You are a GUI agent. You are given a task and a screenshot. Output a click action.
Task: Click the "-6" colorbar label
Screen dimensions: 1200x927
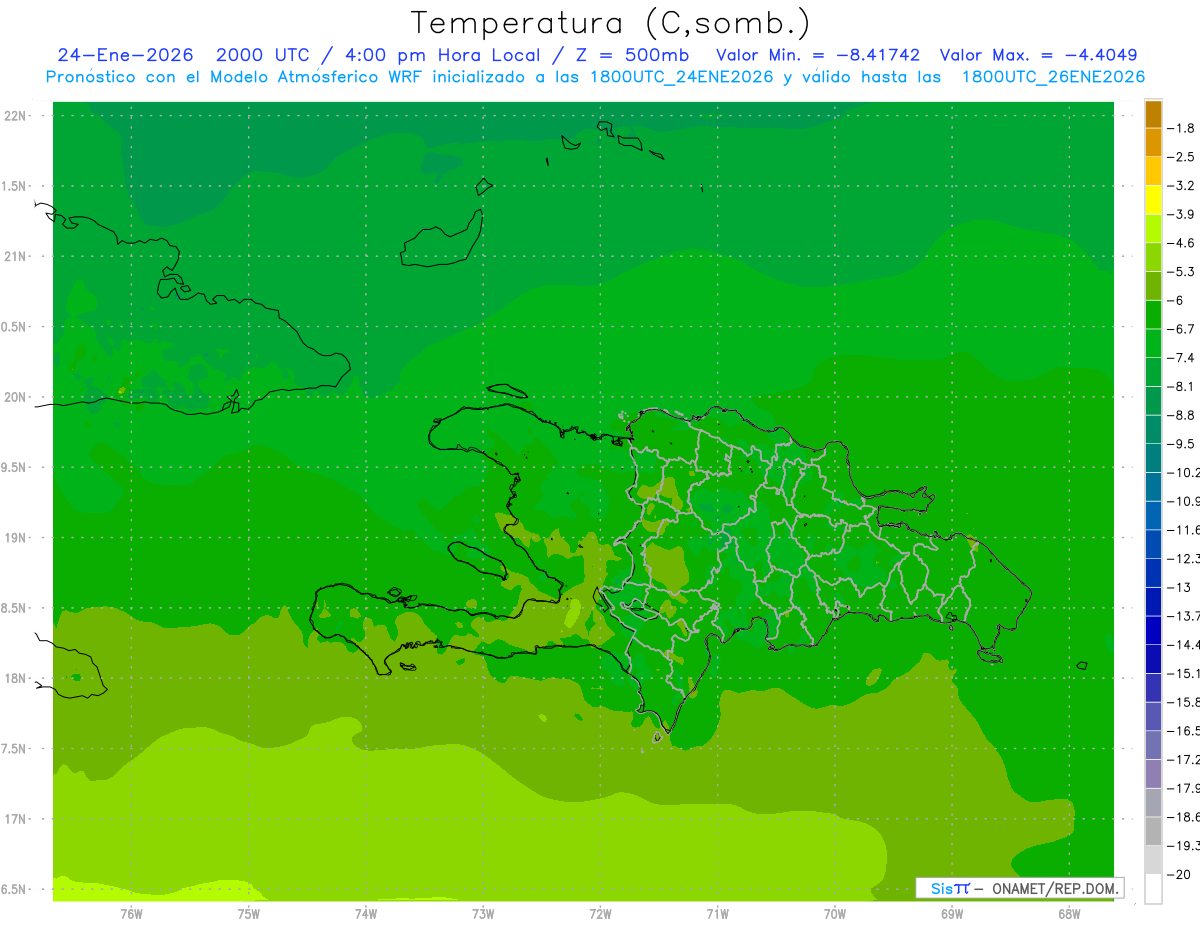[x=1176, y=300]
